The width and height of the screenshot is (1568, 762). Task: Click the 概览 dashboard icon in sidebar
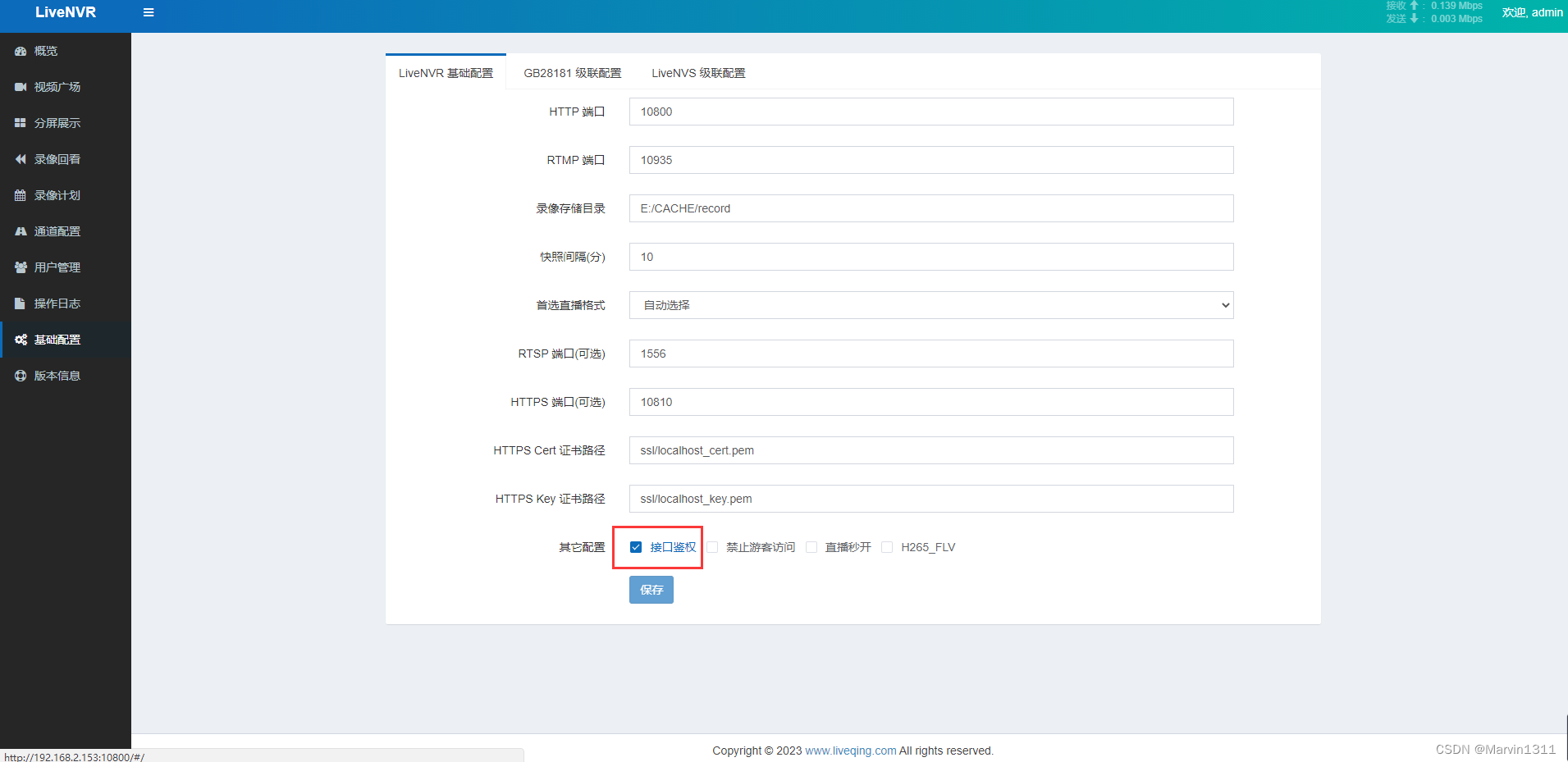pyautogui.click(x=21, y=51)
